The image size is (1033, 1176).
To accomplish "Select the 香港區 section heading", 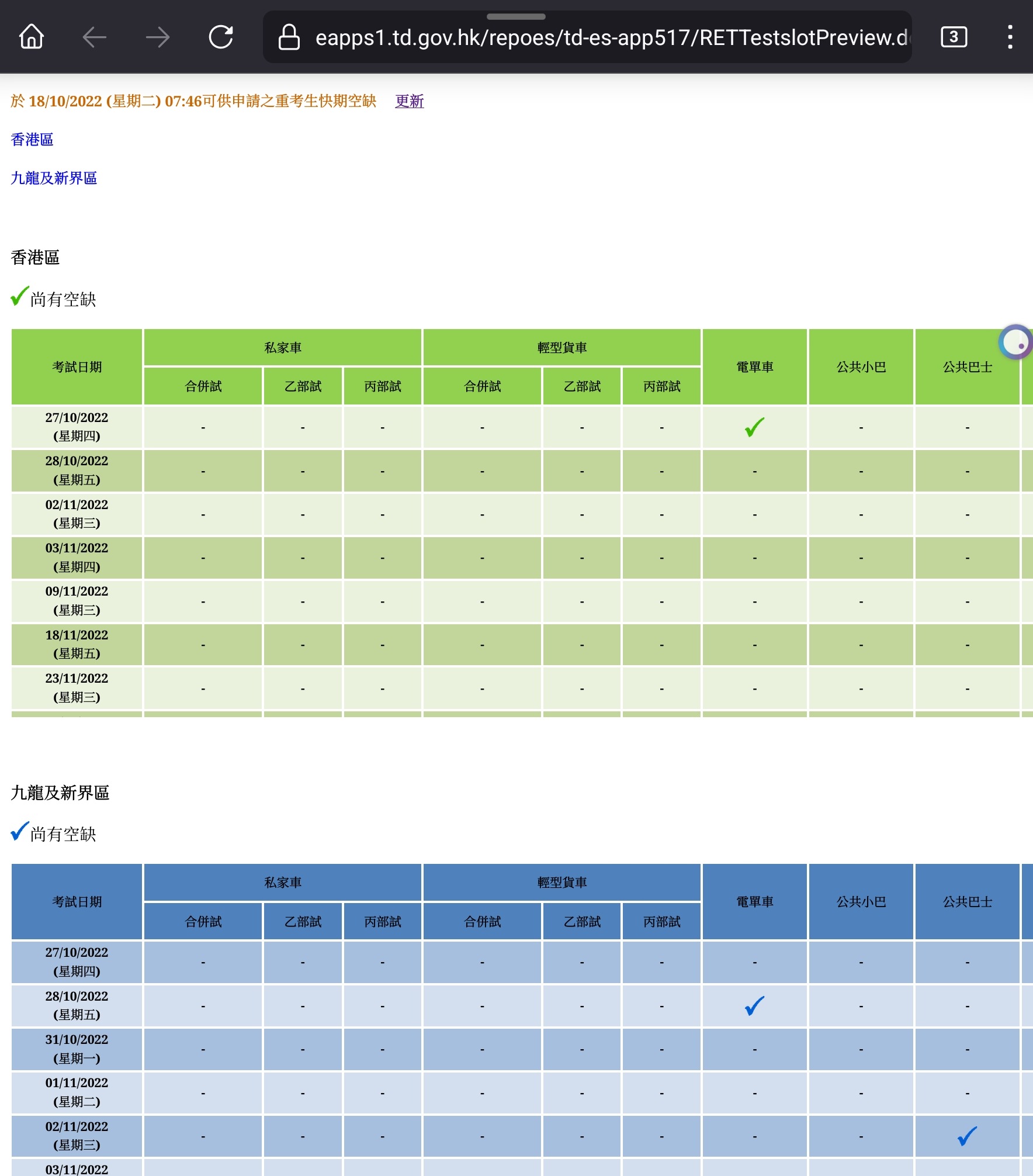I will 35,258.
